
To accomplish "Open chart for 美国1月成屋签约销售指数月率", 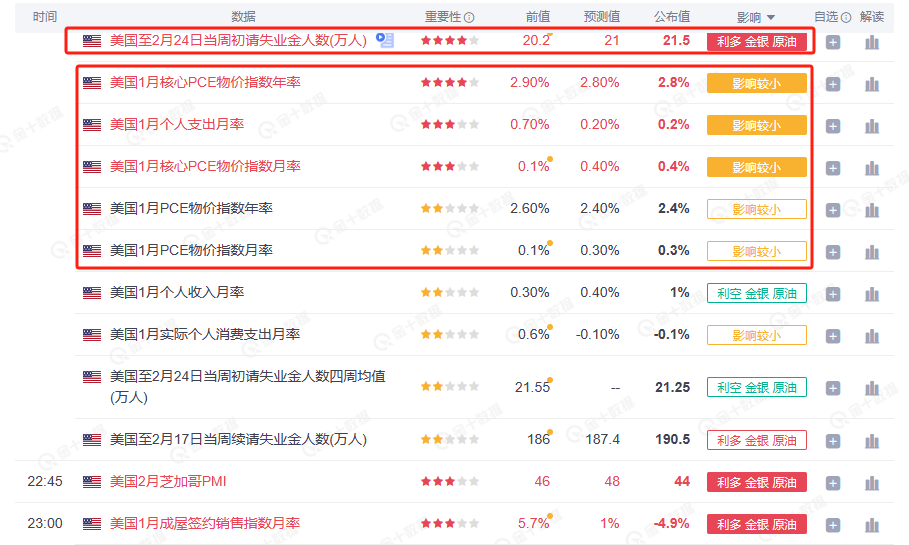I will (872, 525).
